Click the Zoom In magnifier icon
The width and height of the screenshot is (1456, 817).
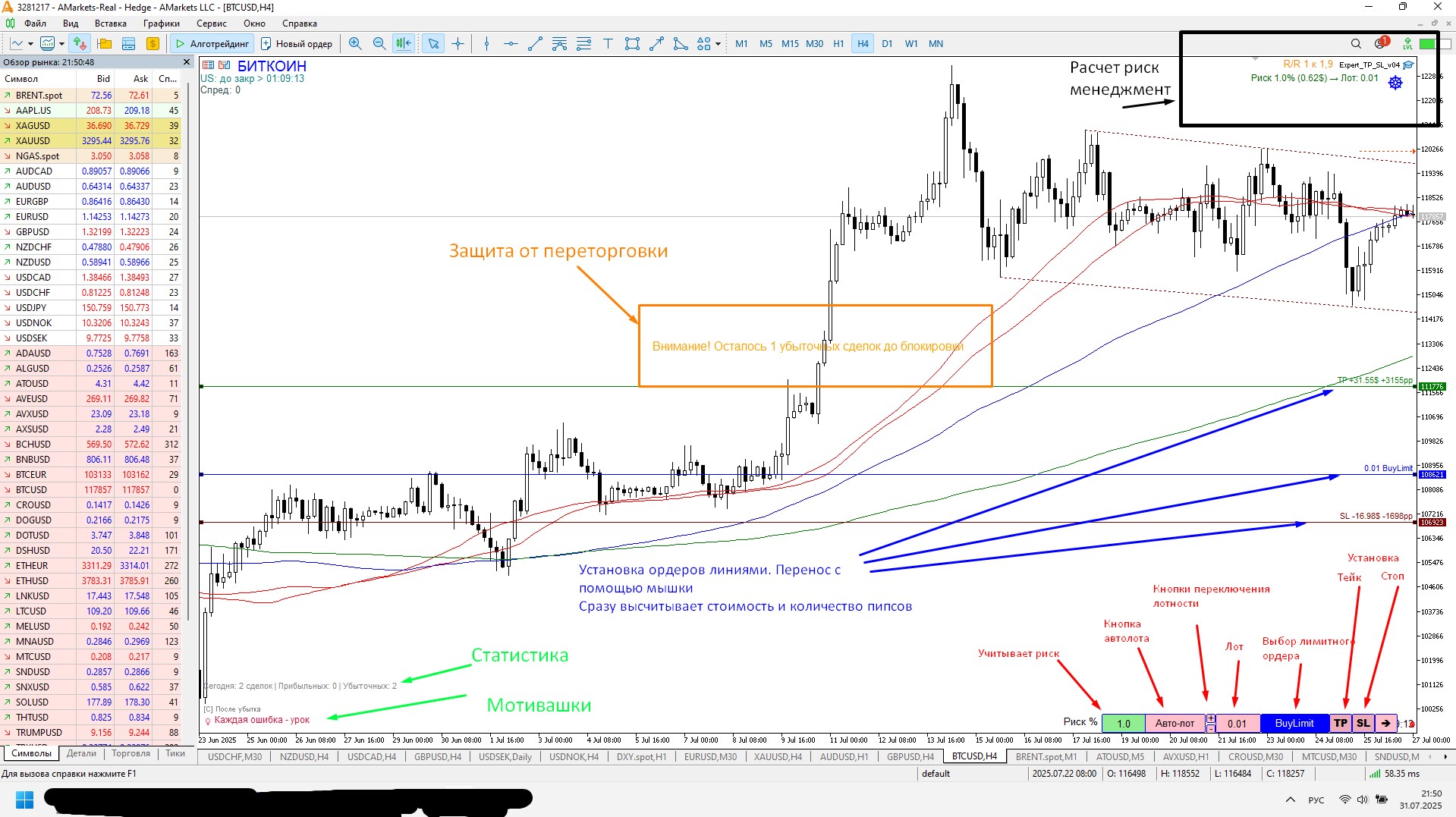354,44
